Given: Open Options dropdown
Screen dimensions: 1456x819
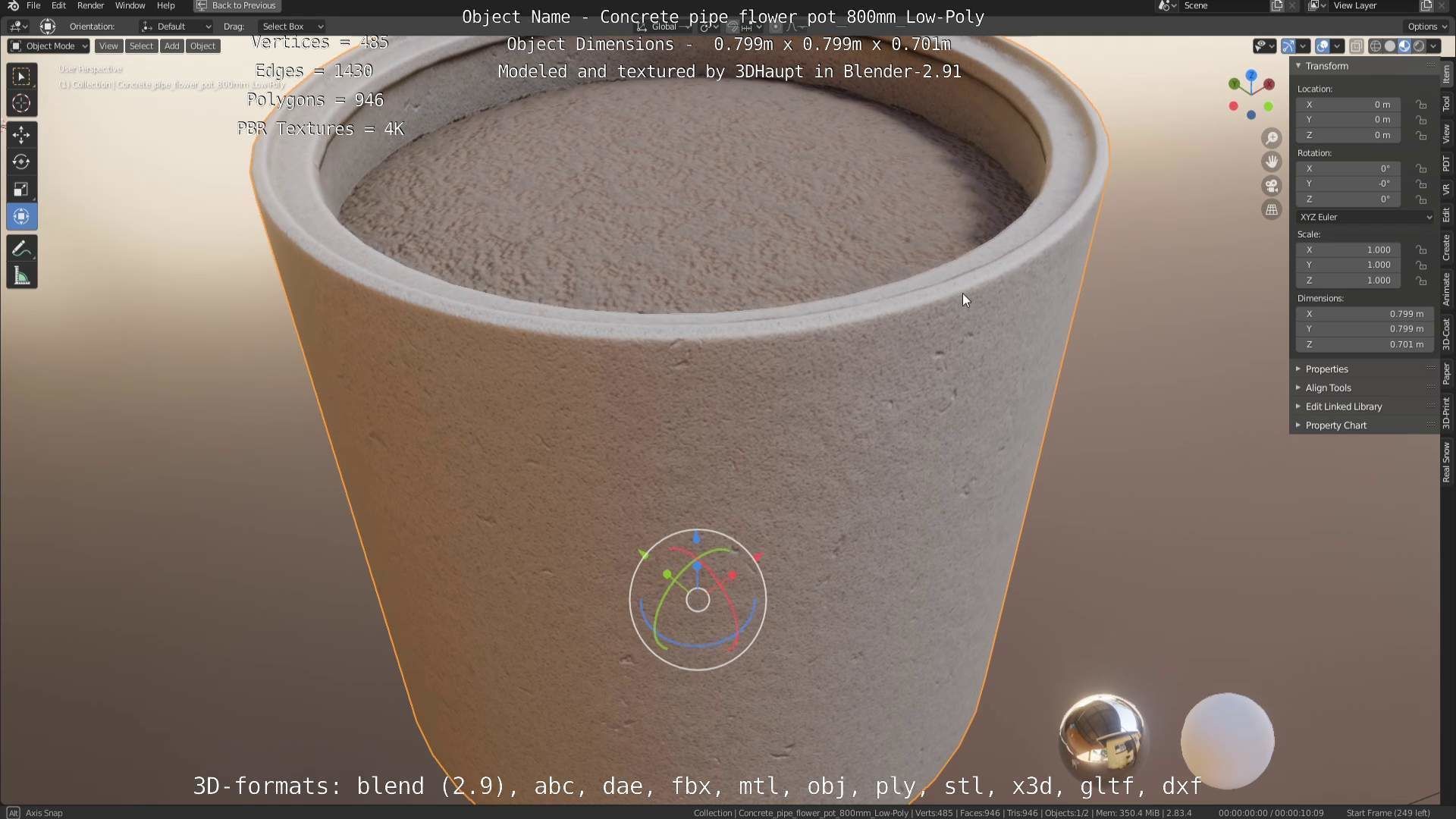Looking at the screenshot, I should tap(1427, 27).
